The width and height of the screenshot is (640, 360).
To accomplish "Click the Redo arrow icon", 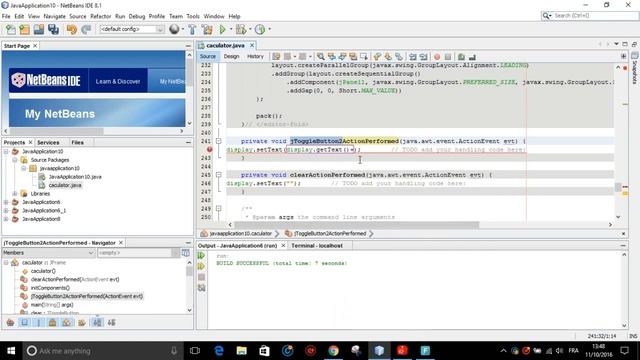I will pos(86,29).
